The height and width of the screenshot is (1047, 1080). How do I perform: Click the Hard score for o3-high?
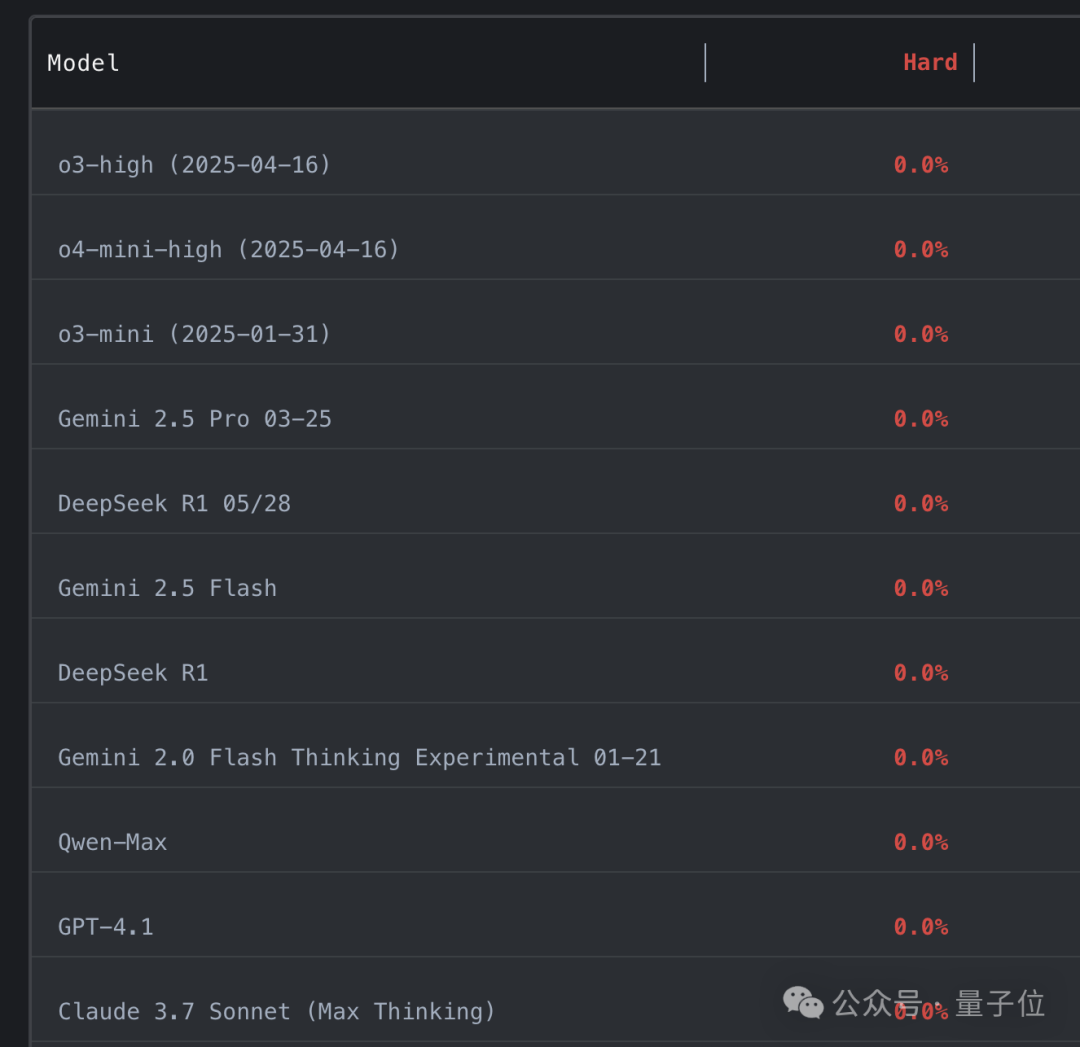pos(921,165)
